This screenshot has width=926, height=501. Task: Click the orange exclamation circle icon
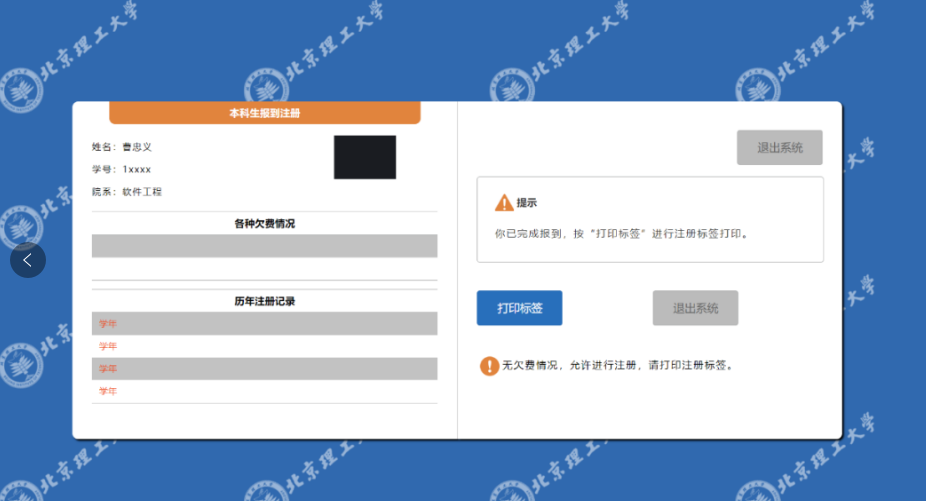pyautogui.click(x=489, y=366)
